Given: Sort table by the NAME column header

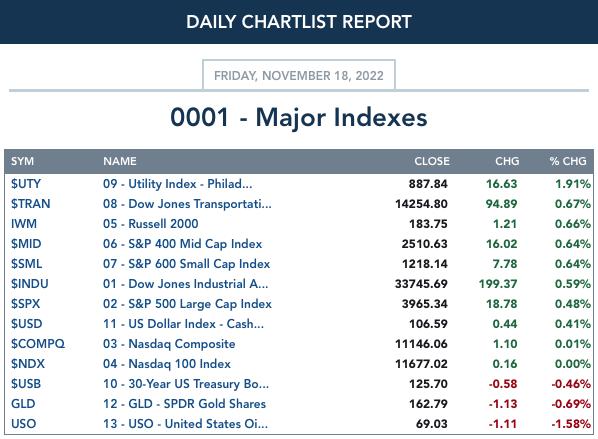Looking at the screenshot, I should pyautogui.click(x=120, y=161).
